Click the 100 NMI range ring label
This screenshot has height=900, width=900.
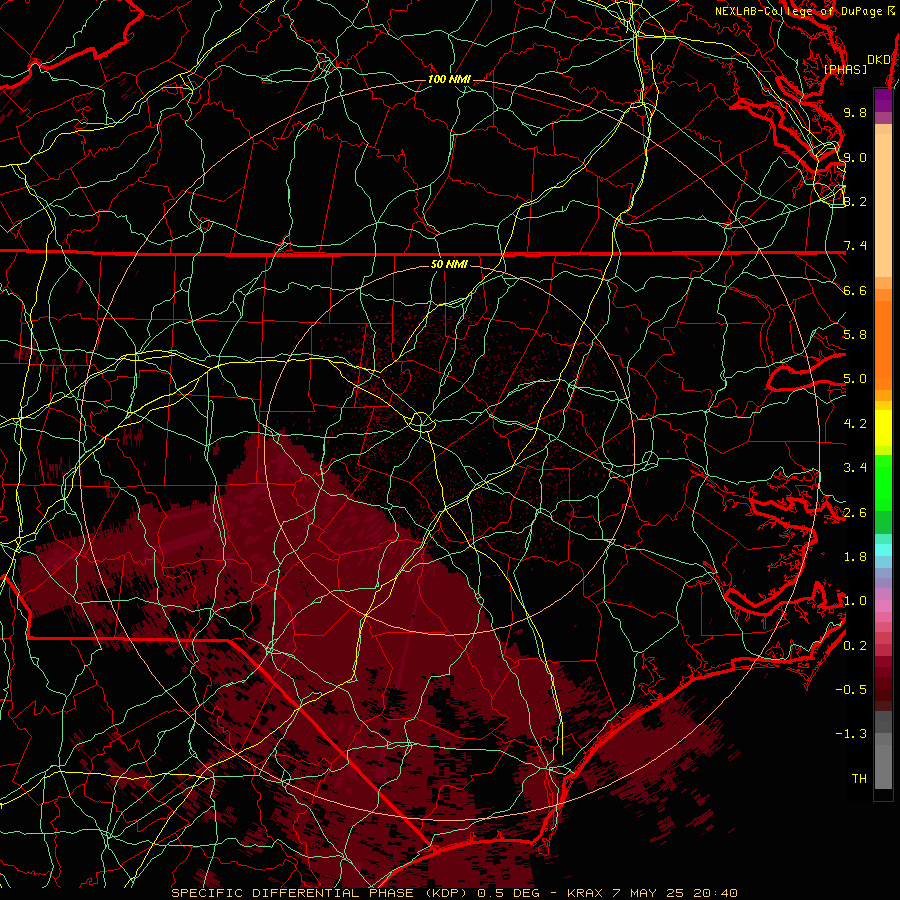click(449, 79)
